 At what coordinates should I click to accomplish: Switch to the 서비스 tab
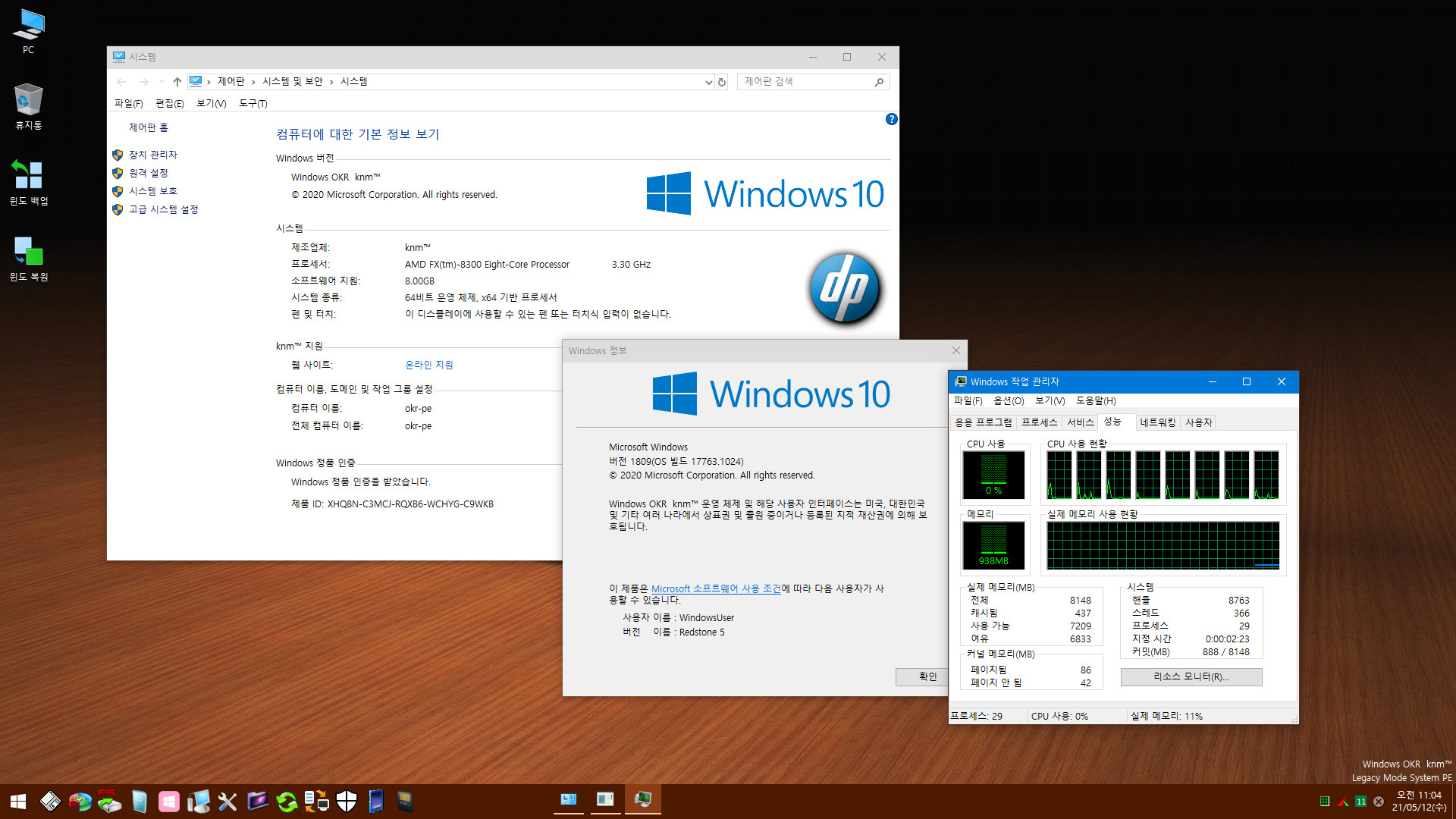1080,422
